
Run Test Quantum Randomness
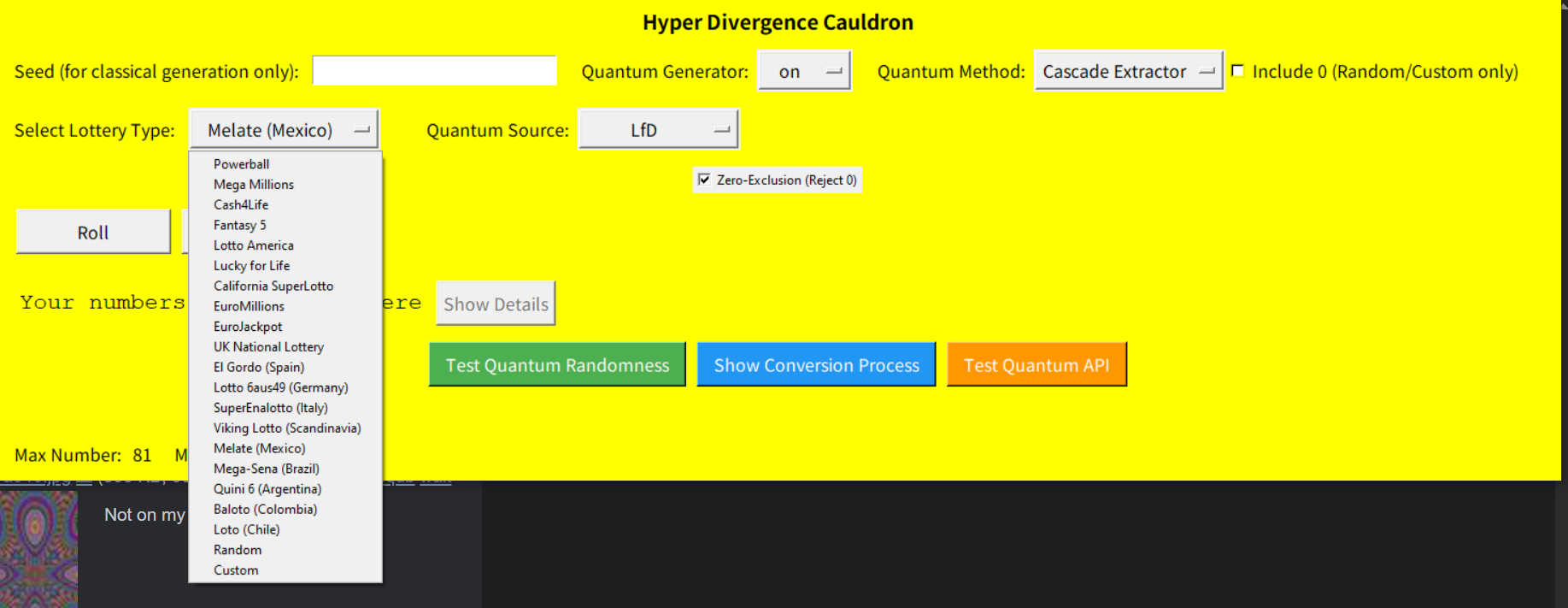click(x=557, y=365)
